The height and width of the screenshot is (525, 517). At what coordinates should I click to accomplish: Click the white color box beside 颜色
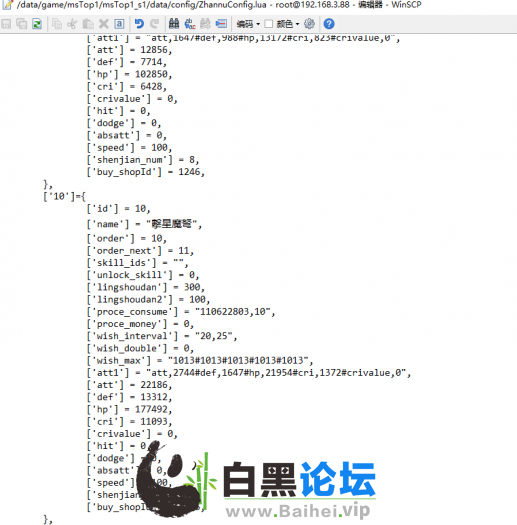point(269,24)
